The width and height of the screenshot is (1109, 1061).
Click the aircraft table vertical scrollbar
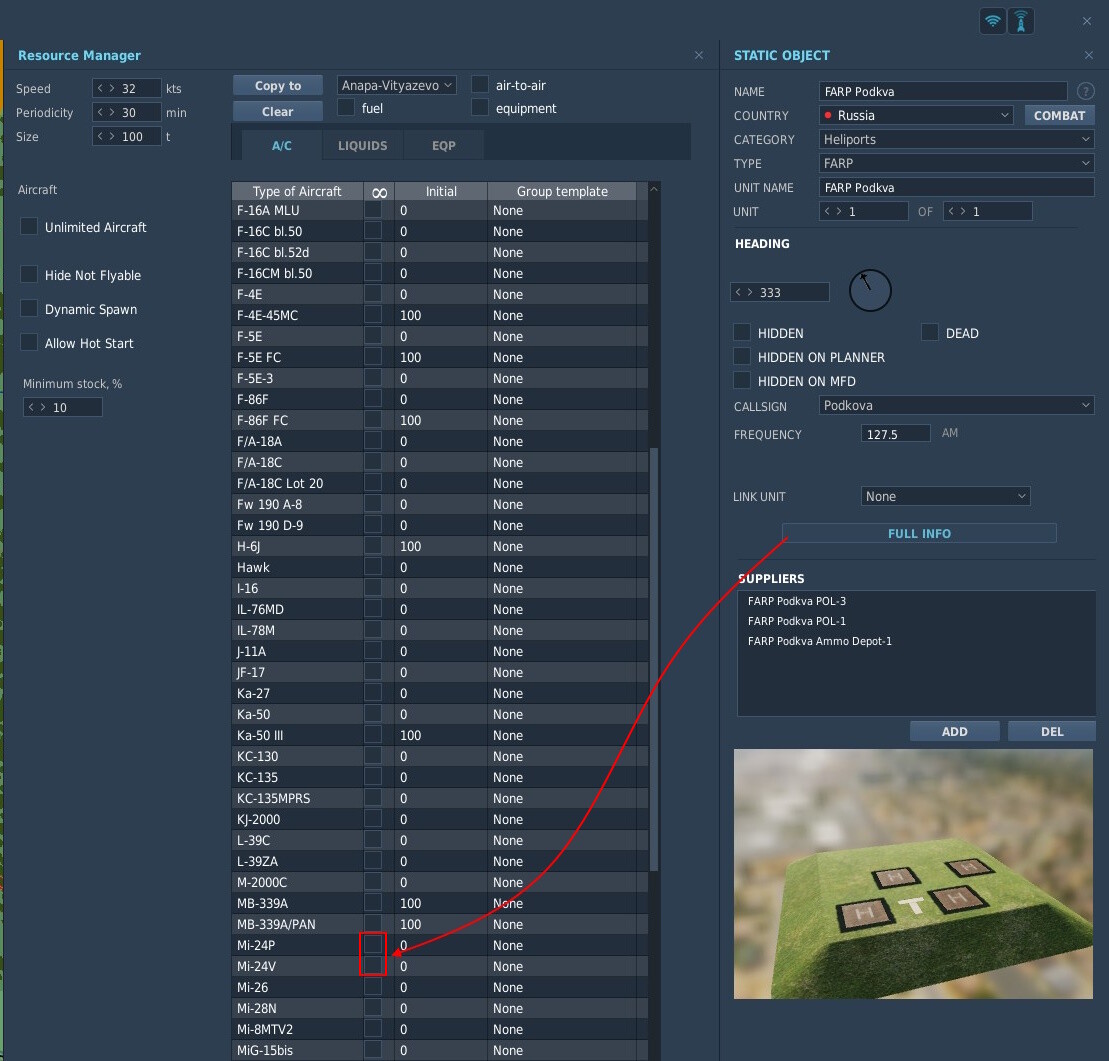click(x=654, y=658)
